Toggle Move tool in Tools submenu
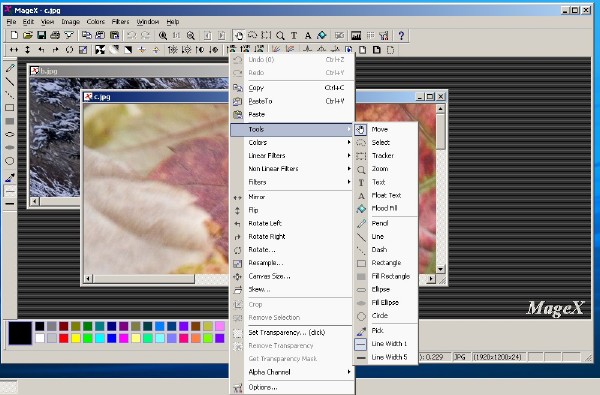 click(x=386, y=129)
